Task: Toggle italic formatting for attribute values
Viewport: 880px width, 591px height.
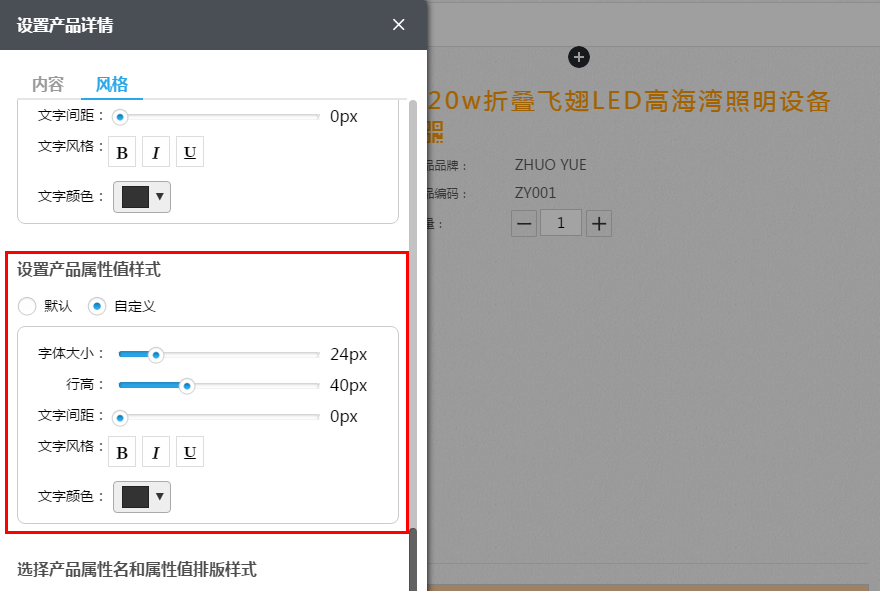Action: [156, 451]
